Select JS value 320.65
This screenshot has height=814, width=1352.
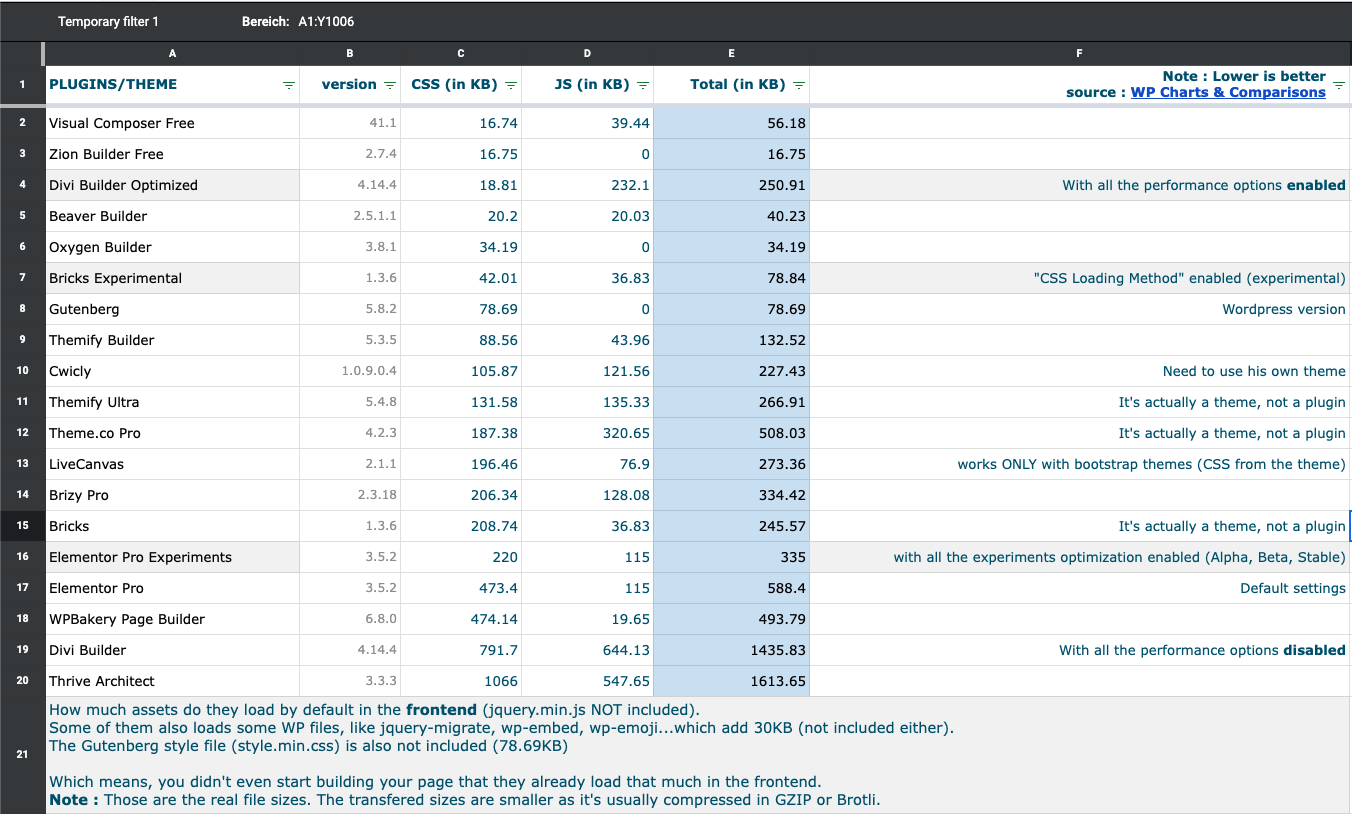tap(587, 433)
